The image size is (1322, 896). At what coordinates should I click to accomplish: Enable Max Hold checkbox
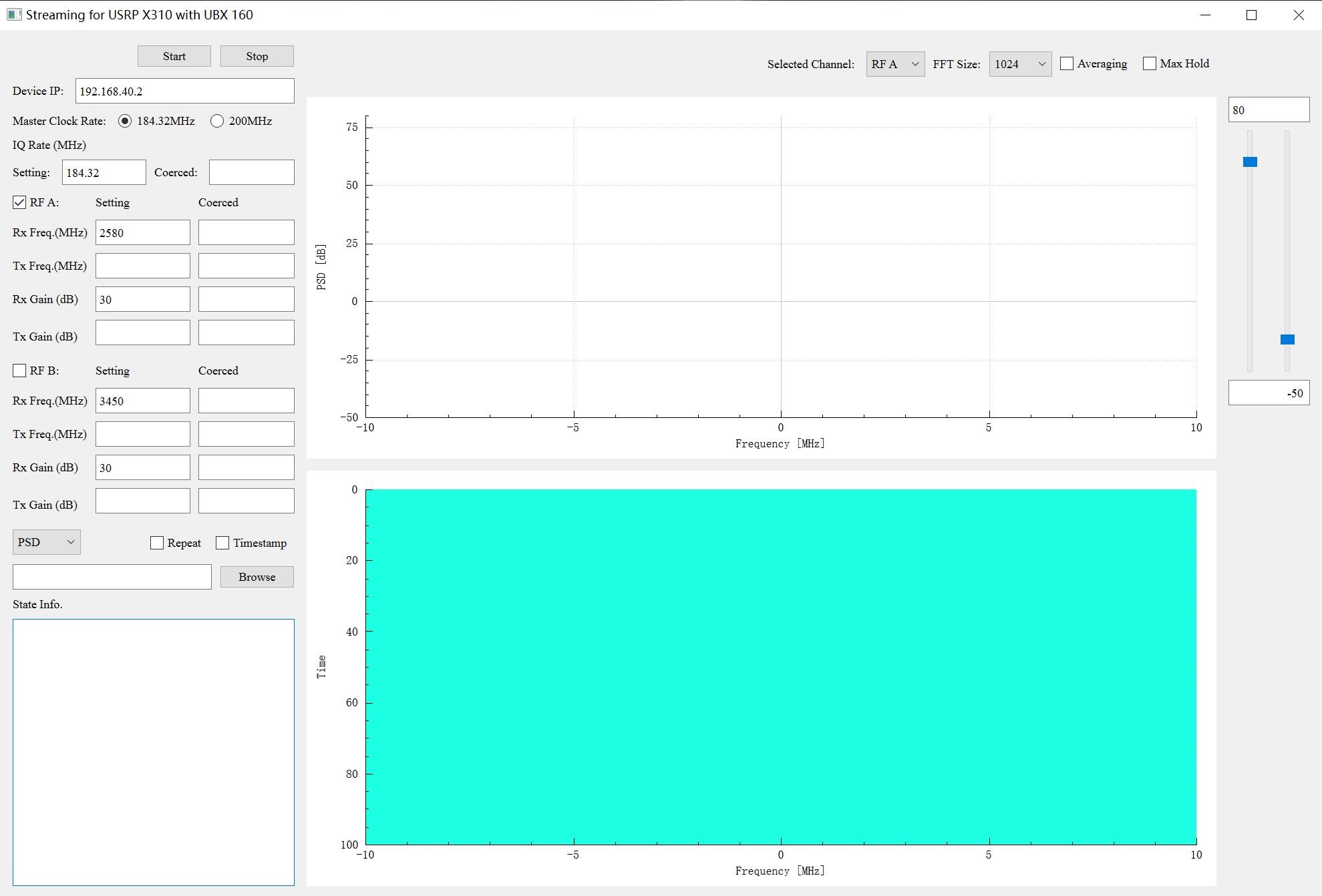point(1150,63)
